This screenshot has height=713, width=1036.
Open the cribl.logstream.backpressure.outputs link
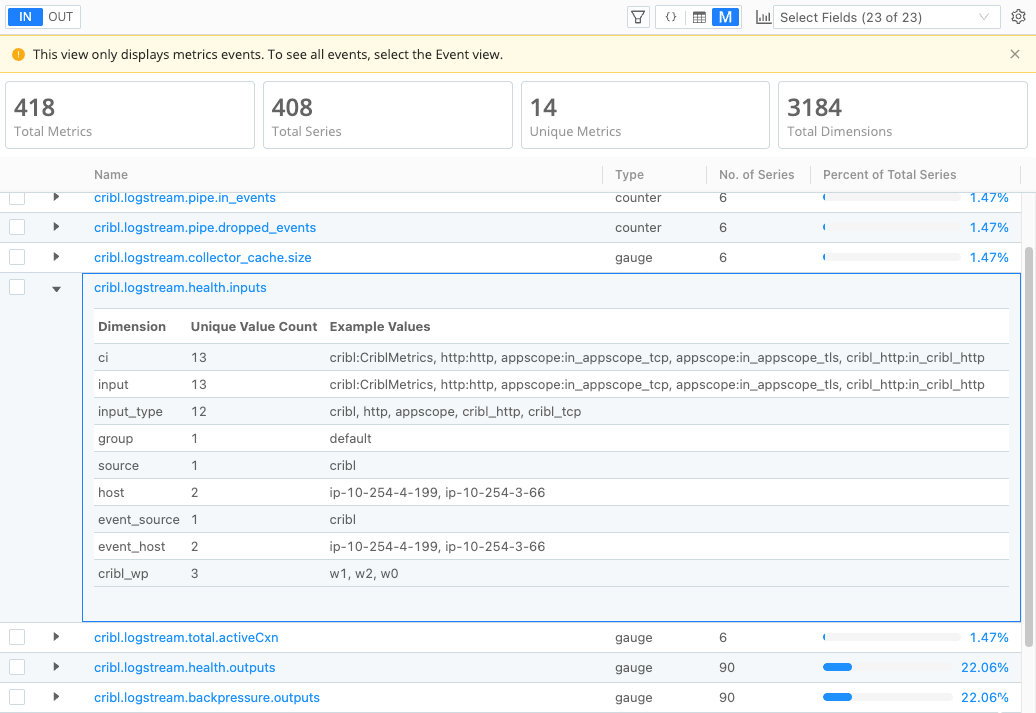coord(207,698)
